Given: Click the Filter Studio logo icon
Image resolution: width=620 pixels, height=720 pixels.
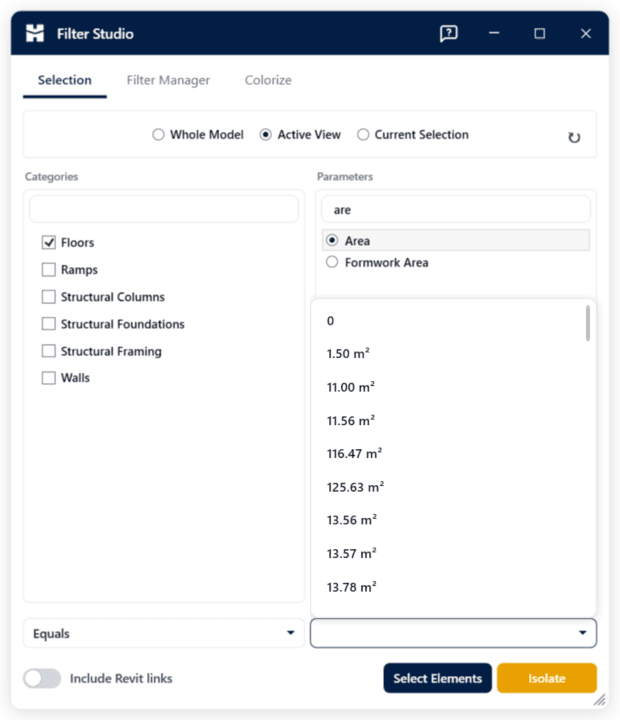Looking at the screenshot, I should tap(35, 33).
